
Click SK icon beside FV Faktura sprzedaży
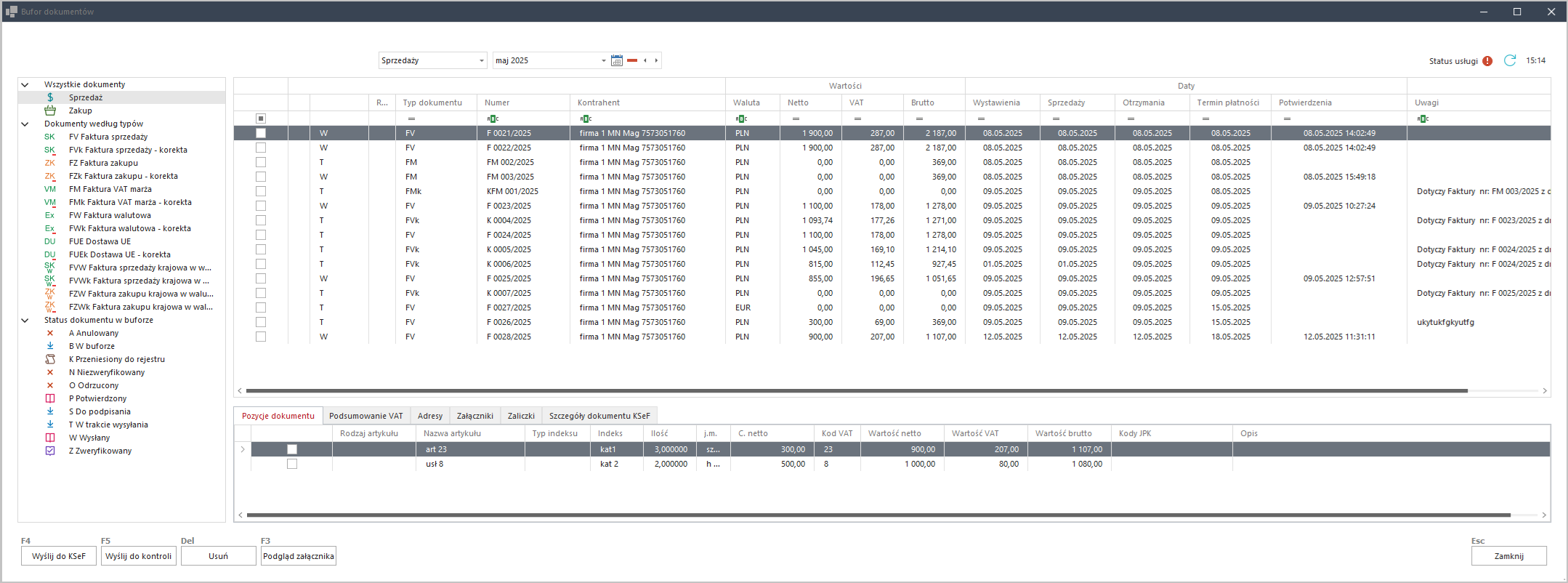tap(49, 137)
